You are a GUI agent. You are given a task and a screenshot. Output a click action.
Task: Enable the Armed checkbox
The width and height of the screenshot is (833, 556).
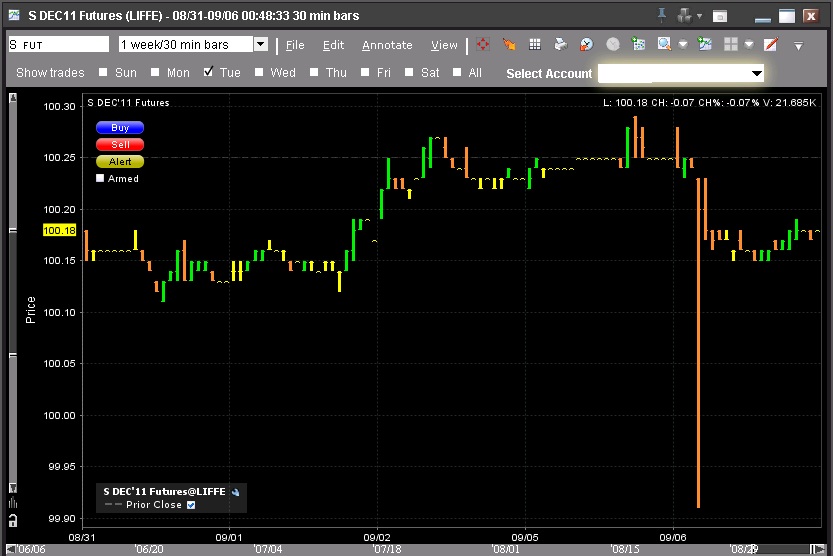(x=100, y=179)
